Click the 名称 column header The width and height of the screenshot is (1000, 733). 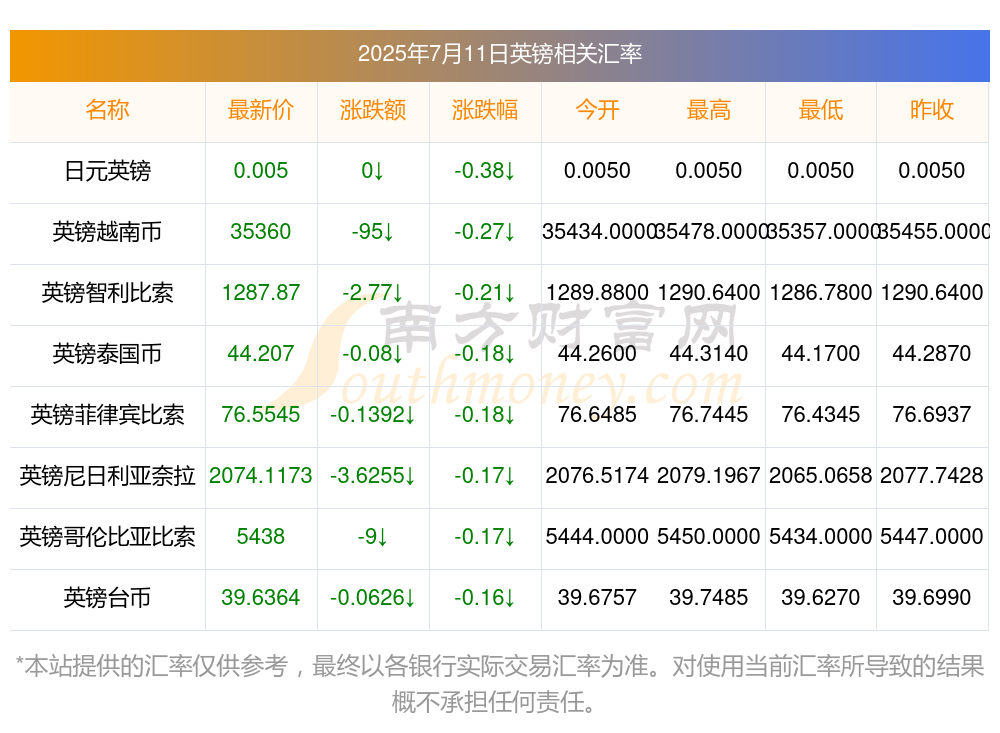(107, 110)
